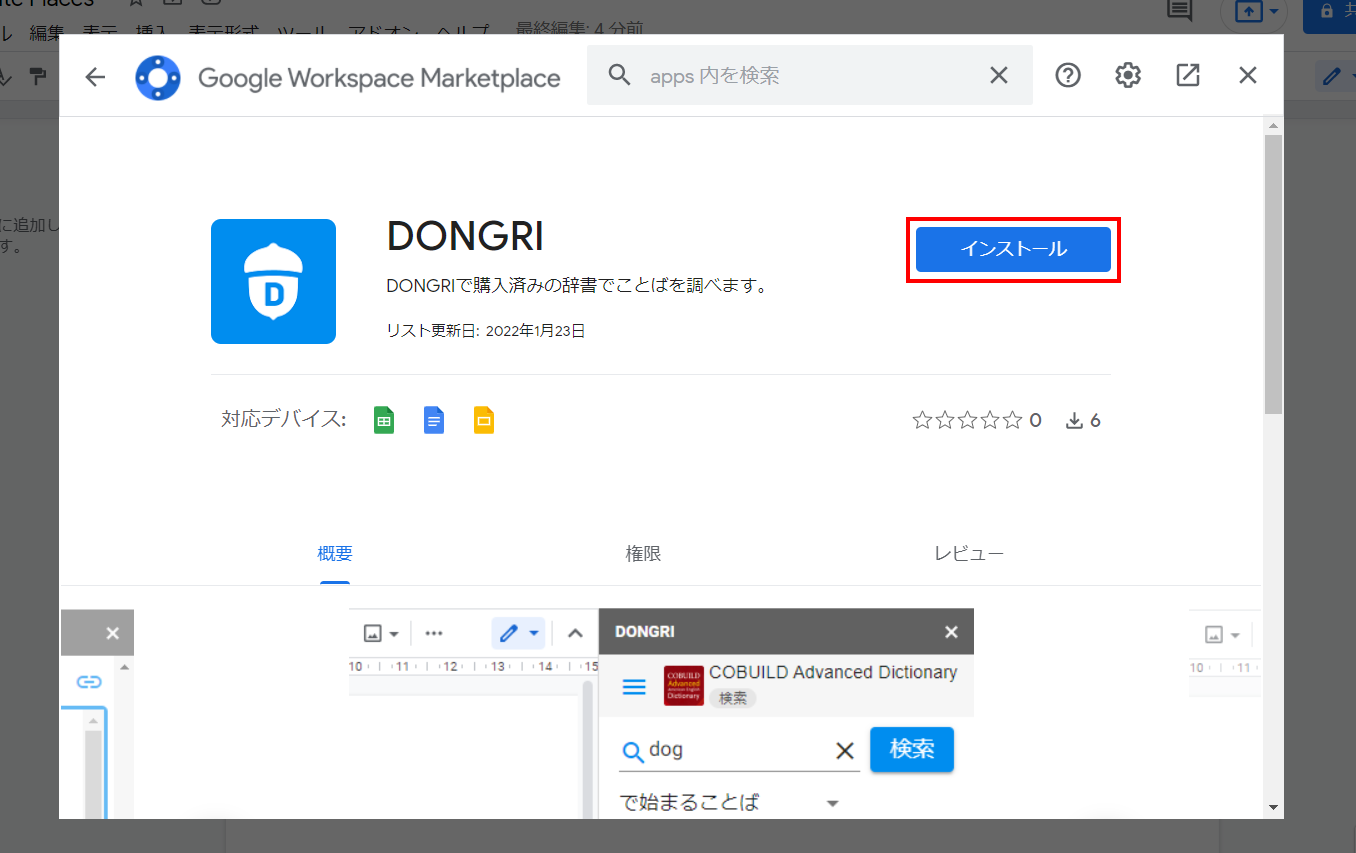
Task: Click the star rating row
Action: [x=968, y=420]
